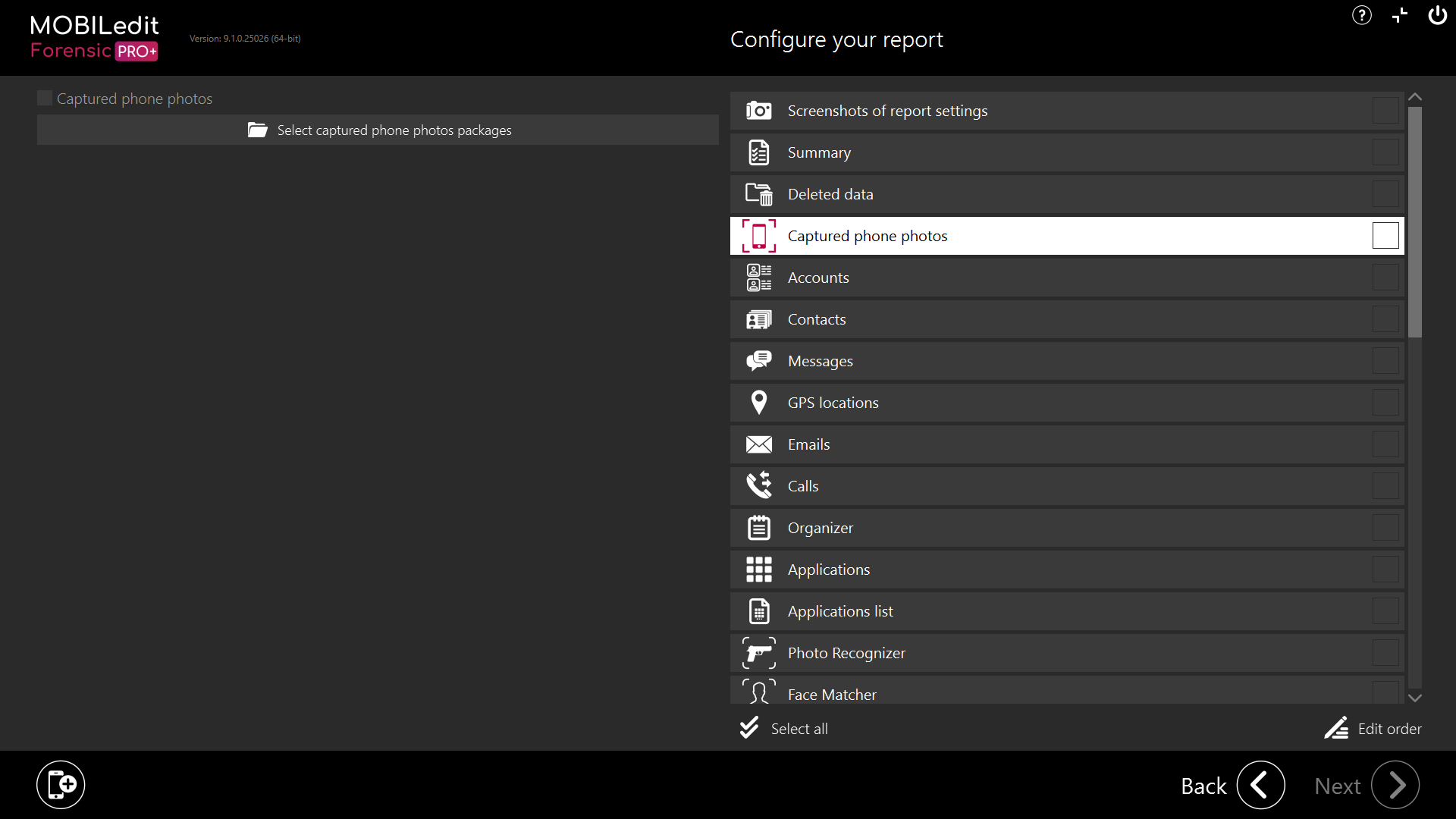1456x819 pixels.
Task: Click the window resize arrows icon
Action: pos(1400,15)
